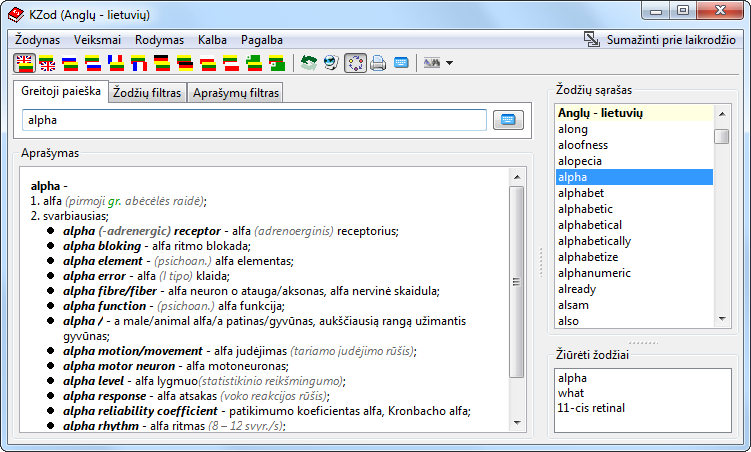Image resolution: width=751 pixels, height=452 pixels.
Task: Click the KZod book icon in title bar
Action: pos(16,15)
